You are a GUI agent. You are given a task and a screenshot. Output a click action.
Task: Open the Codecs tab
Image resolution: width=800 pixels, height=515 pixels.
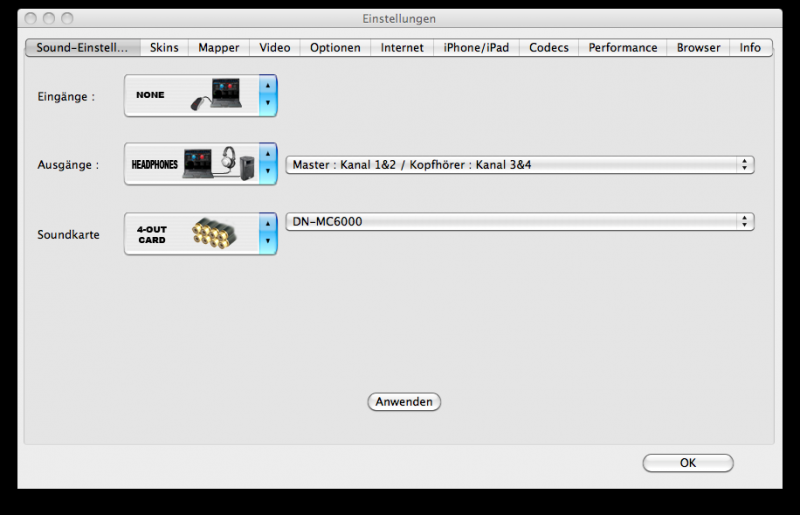548,47
